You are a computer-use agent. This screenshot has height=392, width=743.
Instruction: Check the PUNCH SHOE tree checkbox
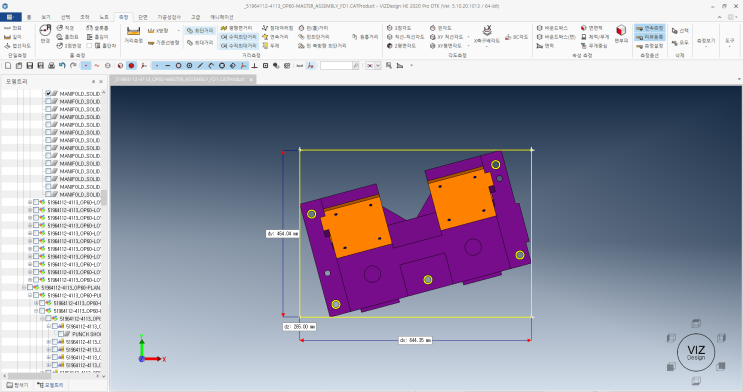click(61, 334)
